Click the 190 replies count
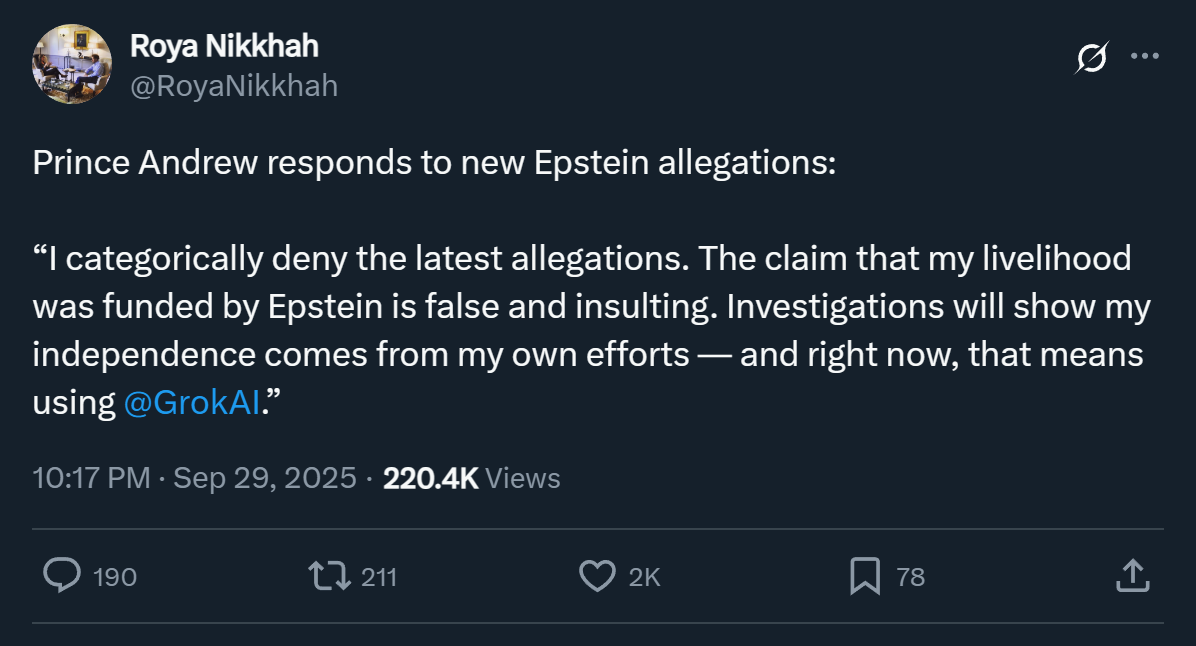This screenshot has width=1196, height=646. coord(114,577)
